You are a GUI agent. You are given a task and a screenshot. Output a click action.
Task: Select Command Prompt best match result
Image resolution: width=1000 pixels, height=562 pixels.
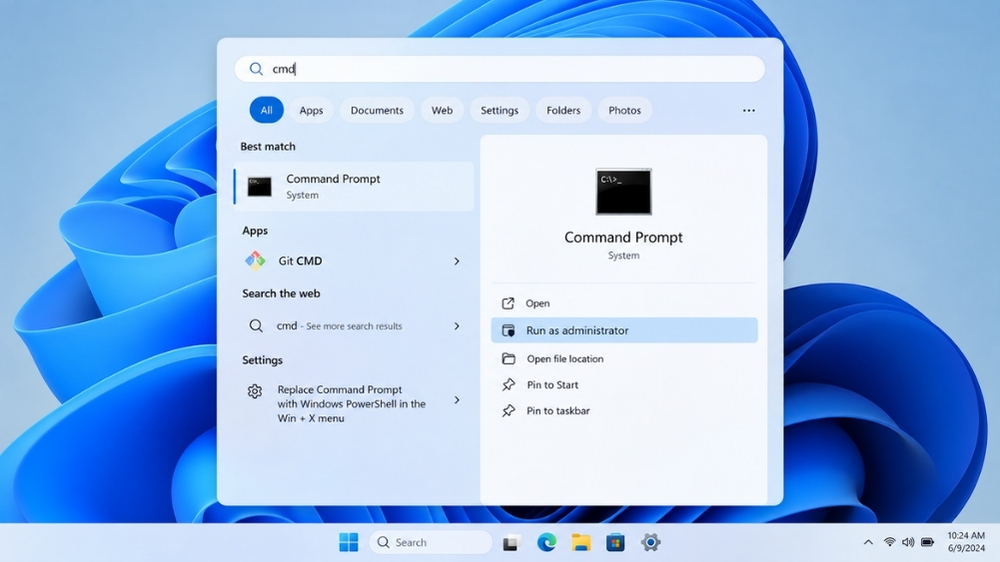pyautogui.click(x=354, y=186)
